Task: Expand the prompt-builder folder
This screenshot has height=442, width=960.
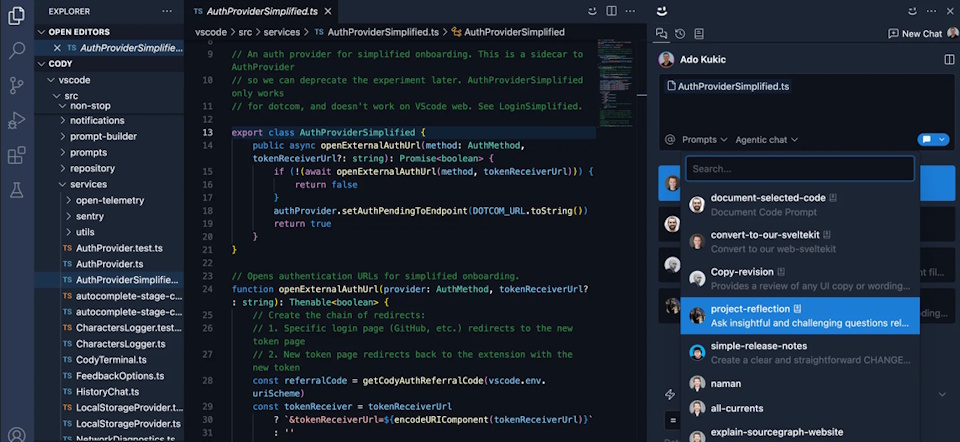Action: pyautogui.click(x=109, y=137)
